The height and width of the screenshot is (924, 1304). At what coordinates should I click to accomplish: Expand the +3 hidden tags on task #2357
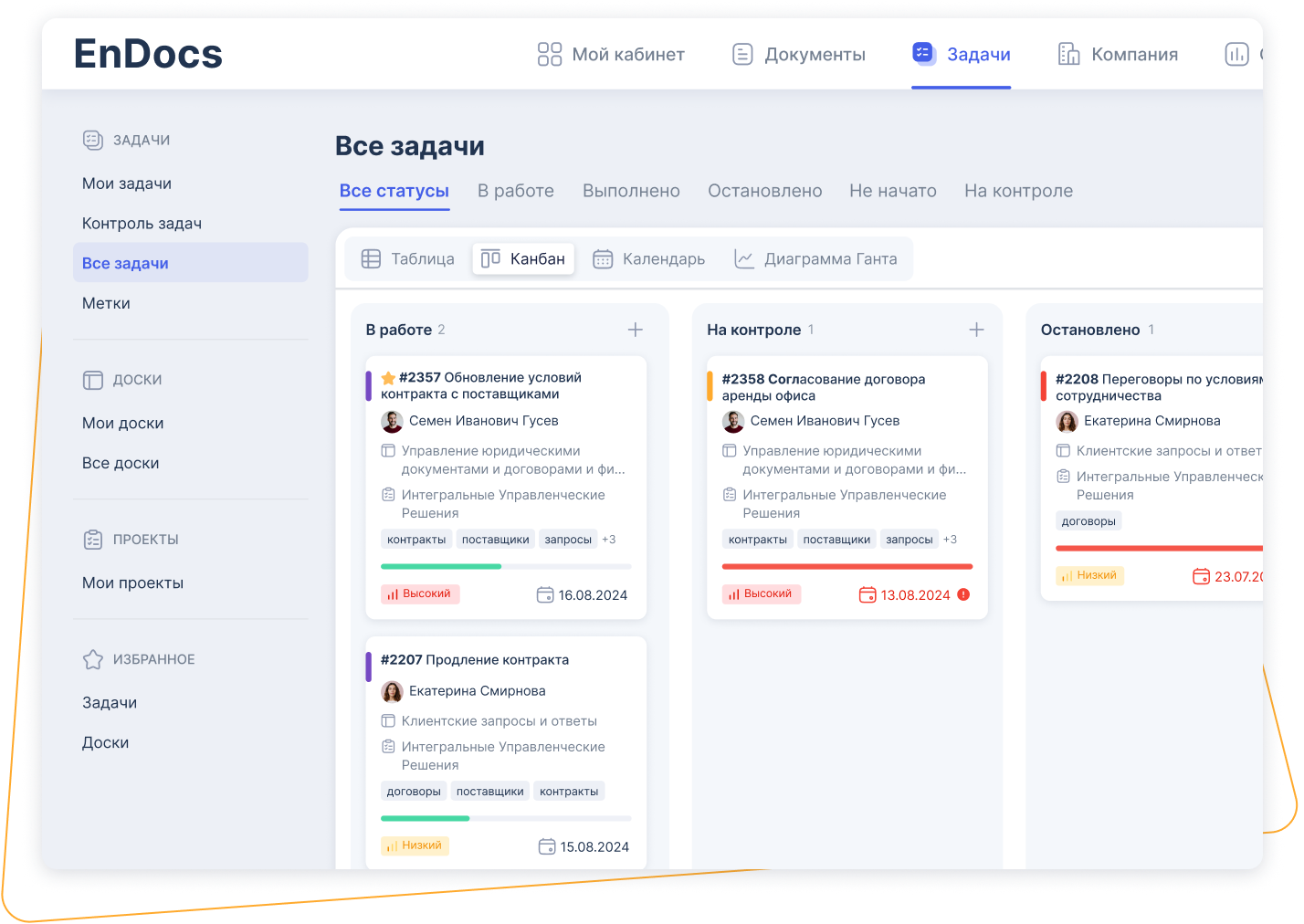609,540
